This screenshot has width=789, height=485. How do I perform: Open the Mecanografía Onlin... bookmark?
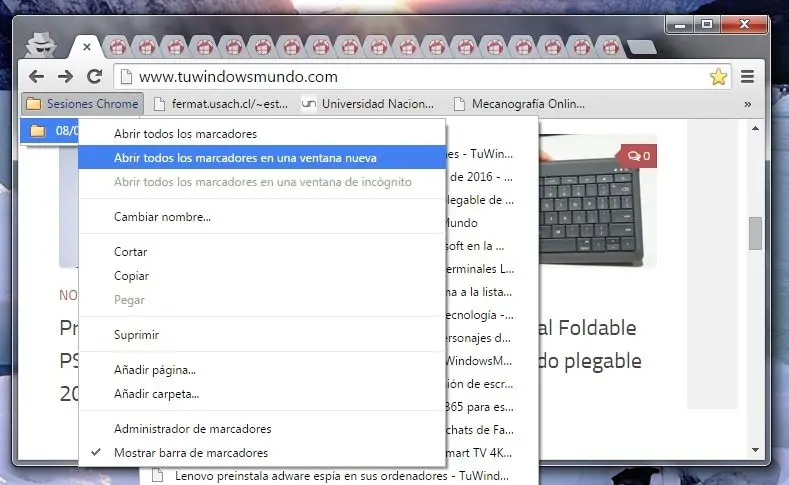[519, 104]
